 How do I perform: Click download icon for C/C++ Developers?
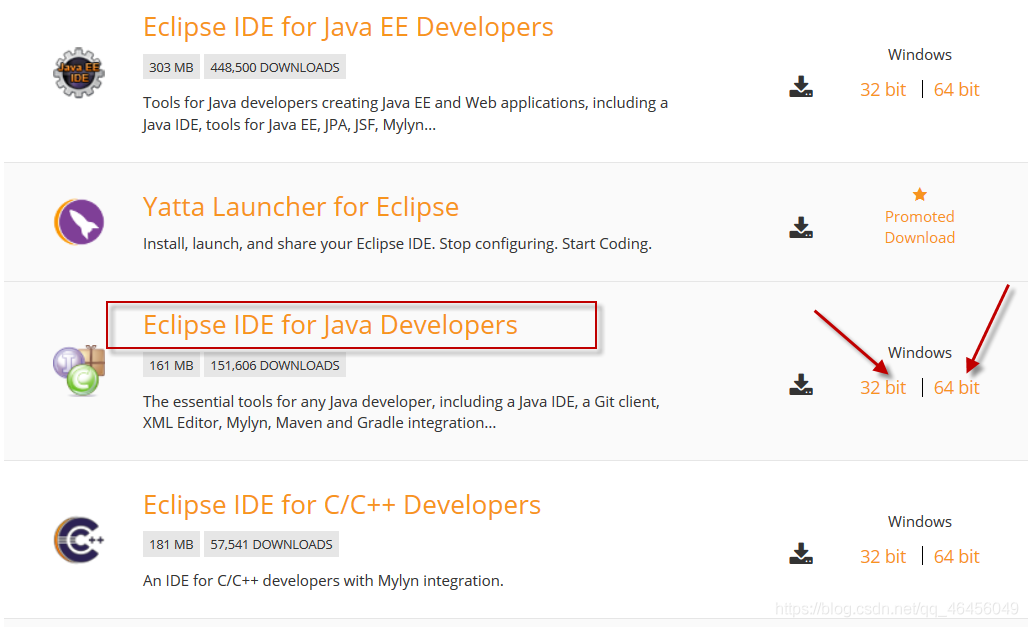801,554
